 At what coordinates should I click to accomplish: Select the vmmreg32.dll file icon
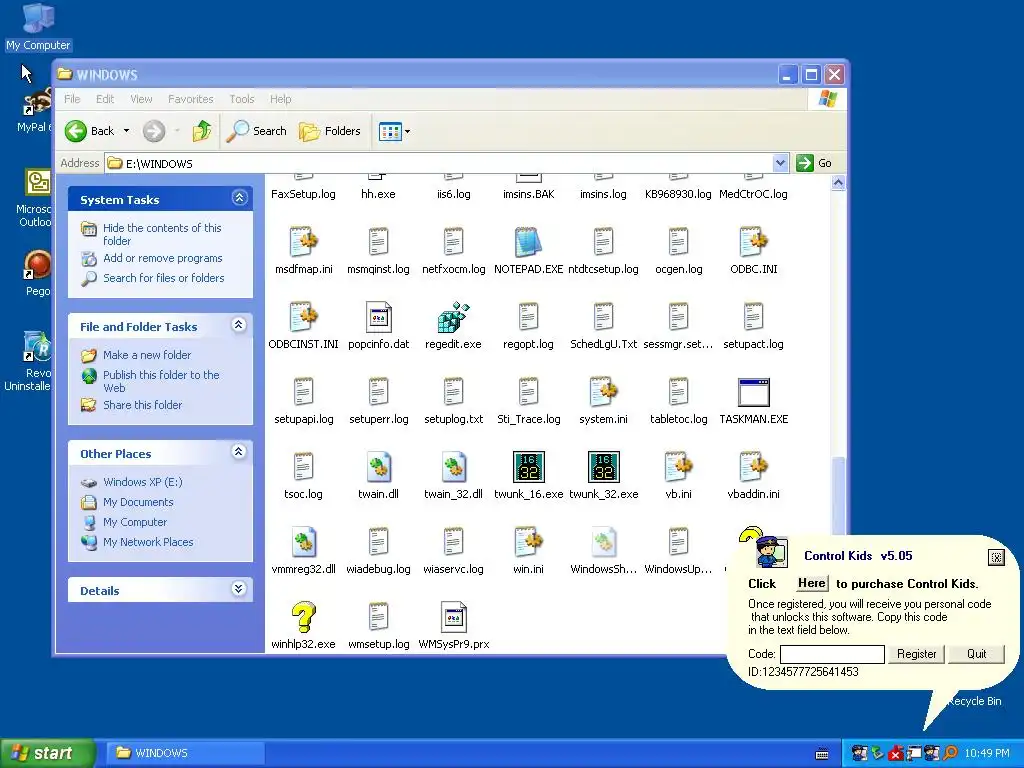tap(304, 542)
